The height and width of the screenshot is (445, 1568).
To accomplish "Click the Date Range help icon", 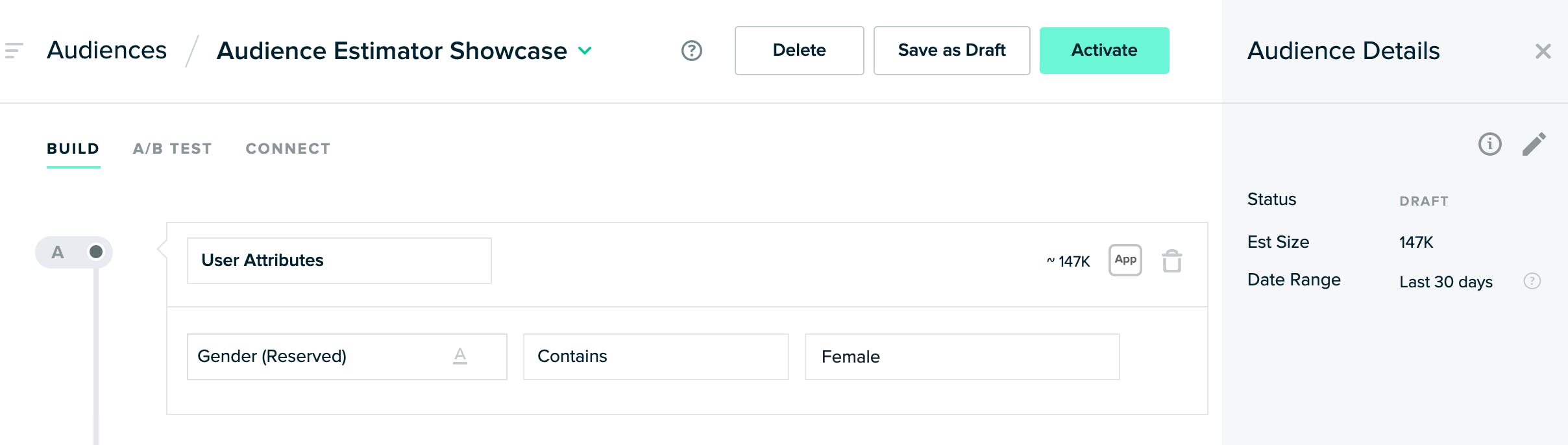I will [1532, 281].
